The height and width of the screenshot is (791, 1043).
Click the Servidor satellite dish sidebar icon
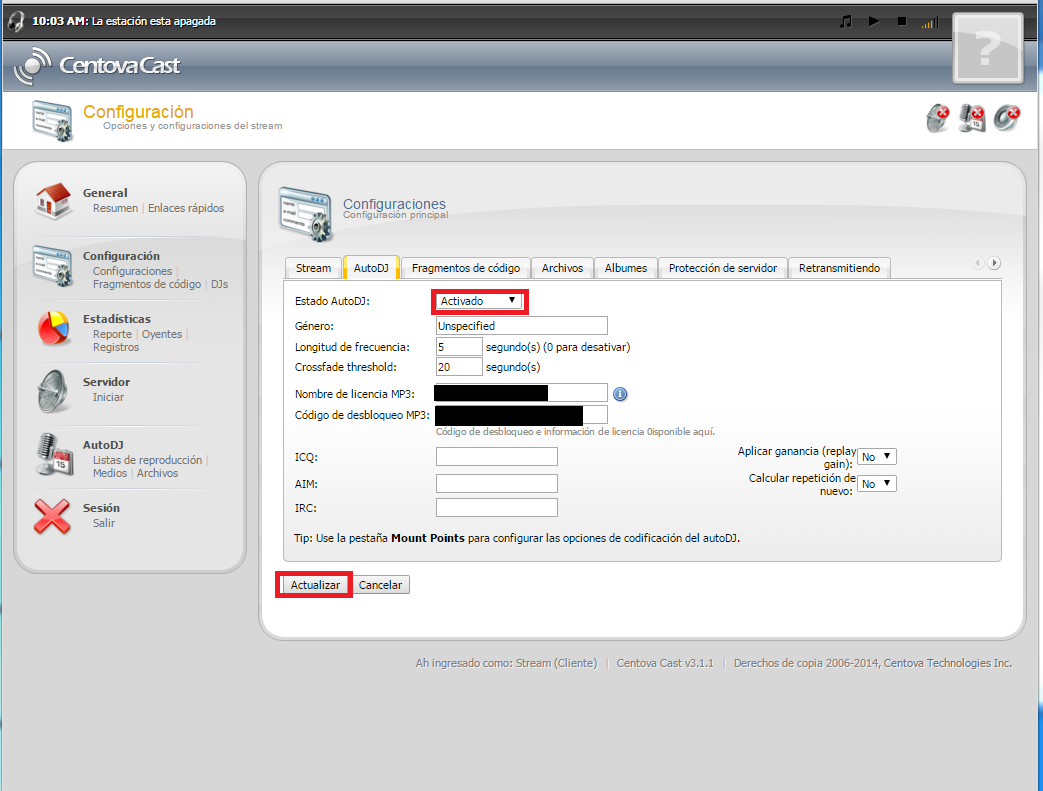click(x=53, y=391)
